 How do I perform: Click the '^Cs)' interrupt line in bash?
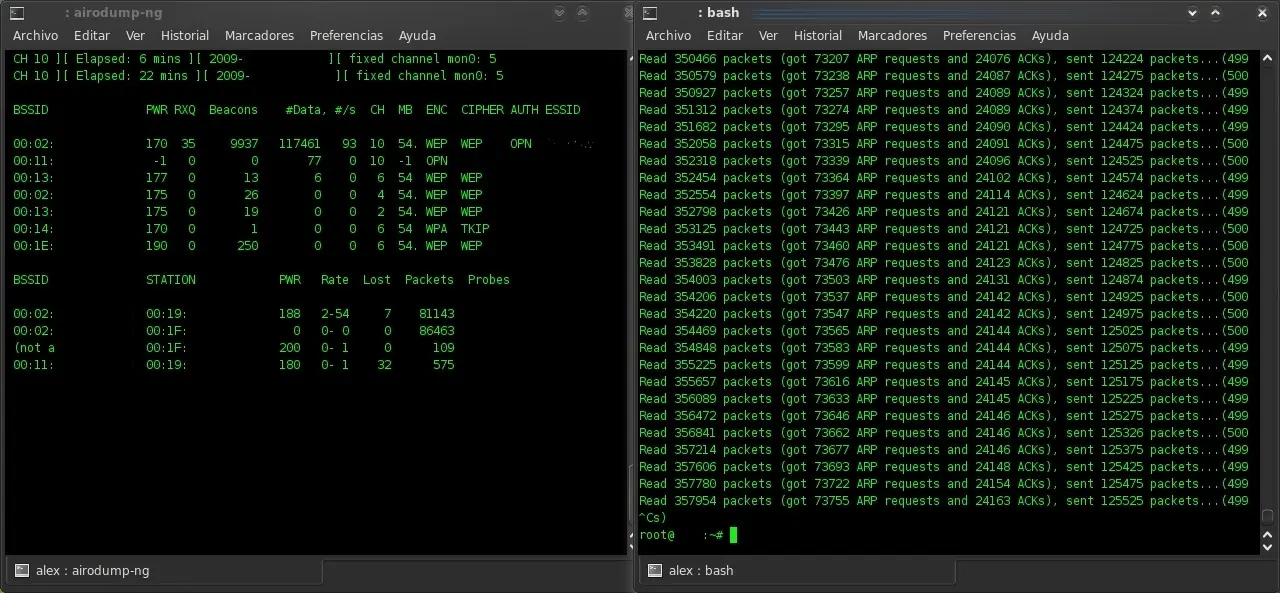653,518
